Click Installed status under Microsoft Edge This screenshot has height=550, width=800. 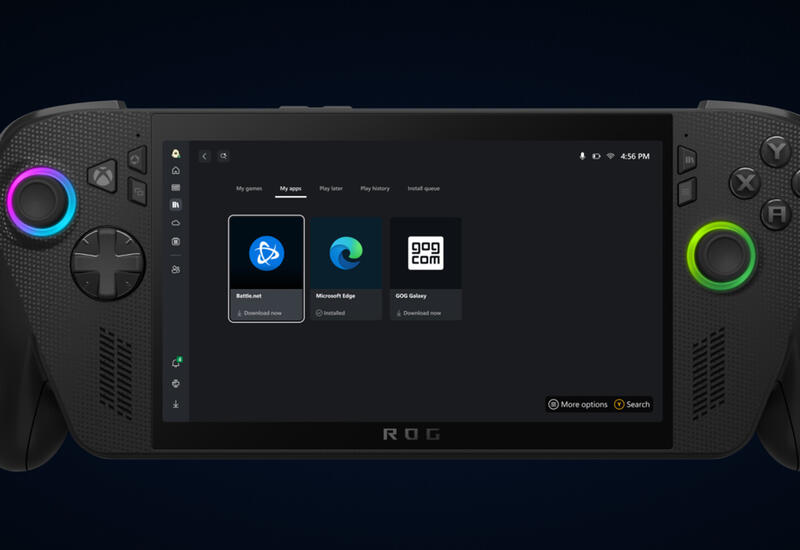330,313
